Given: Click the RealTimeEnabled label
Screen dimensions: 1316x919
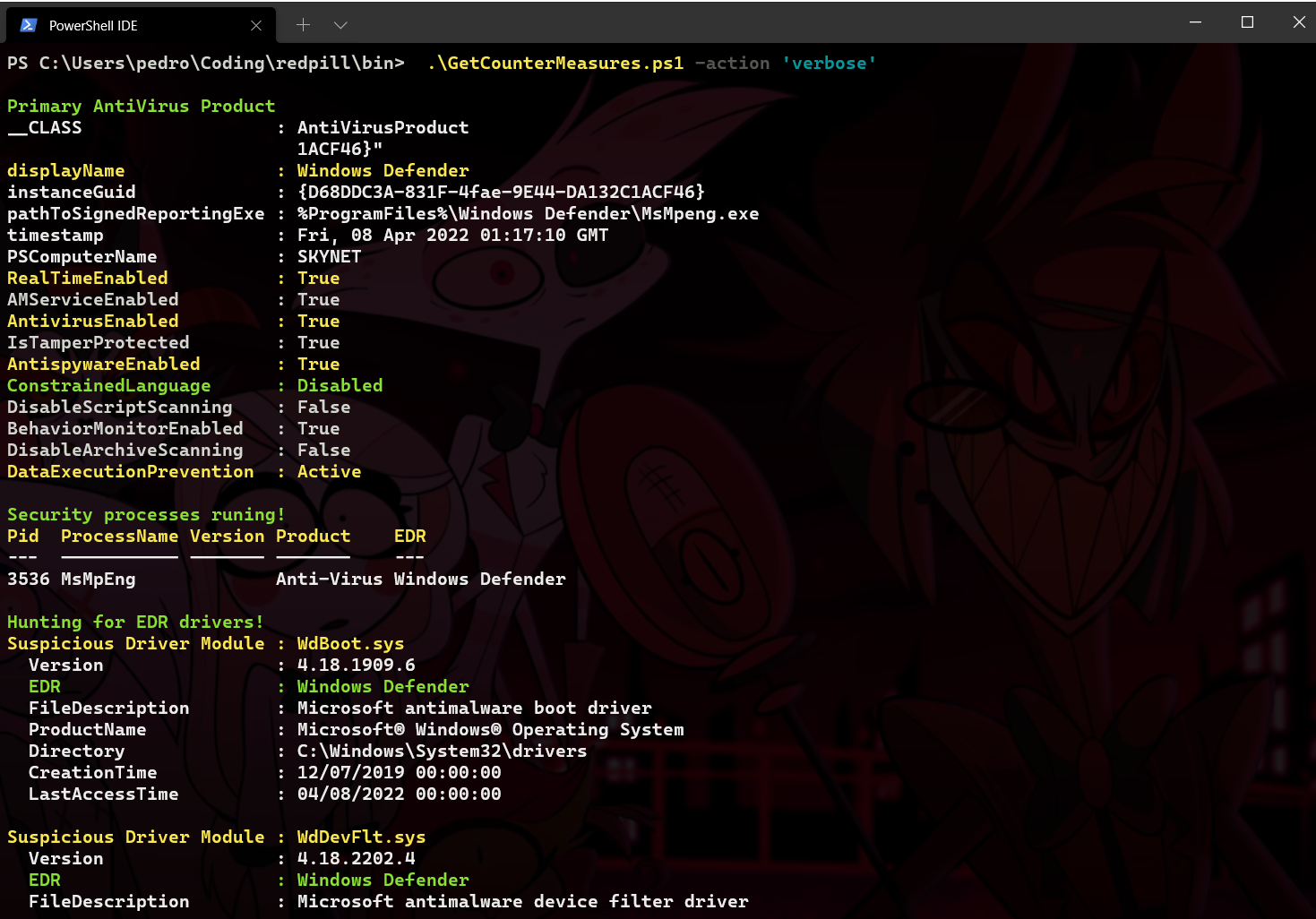Looking at the screenshot, I should coord(87,279).
